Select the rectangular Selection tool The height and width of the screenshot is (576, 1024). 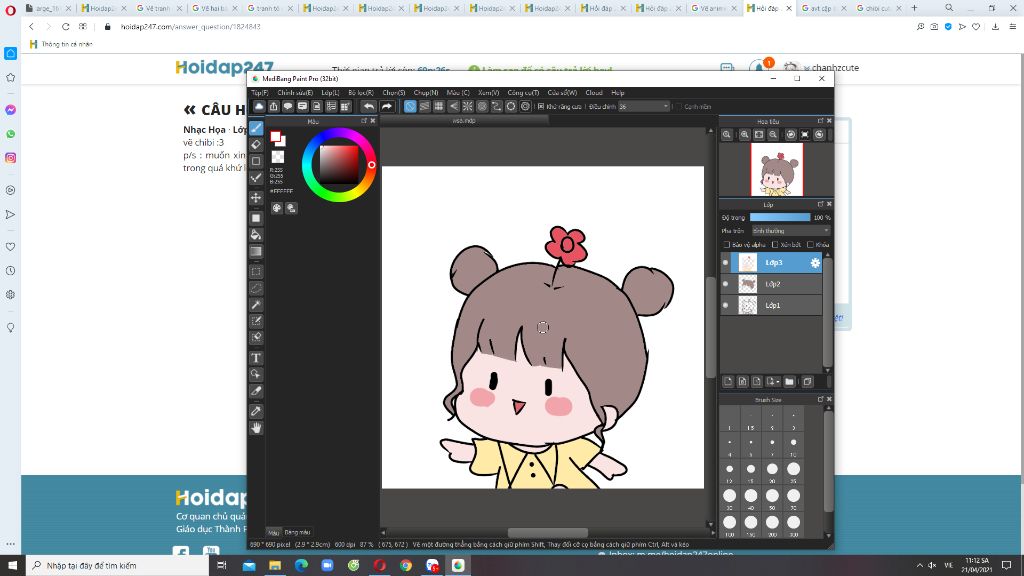(x=257, y=272)
